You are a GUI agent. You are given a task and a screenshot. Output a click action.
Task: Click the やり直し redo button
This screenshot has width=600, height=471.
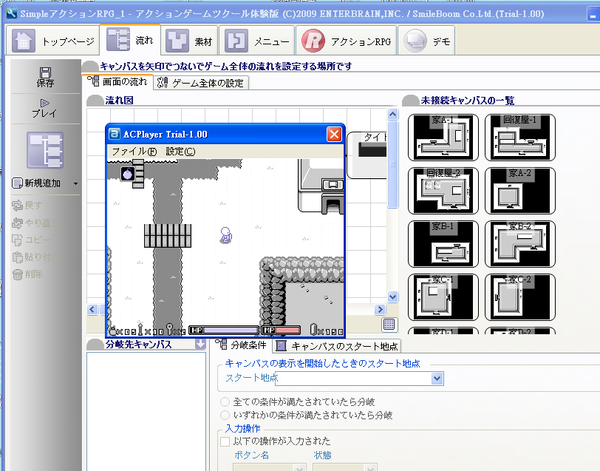coord(34,223)
